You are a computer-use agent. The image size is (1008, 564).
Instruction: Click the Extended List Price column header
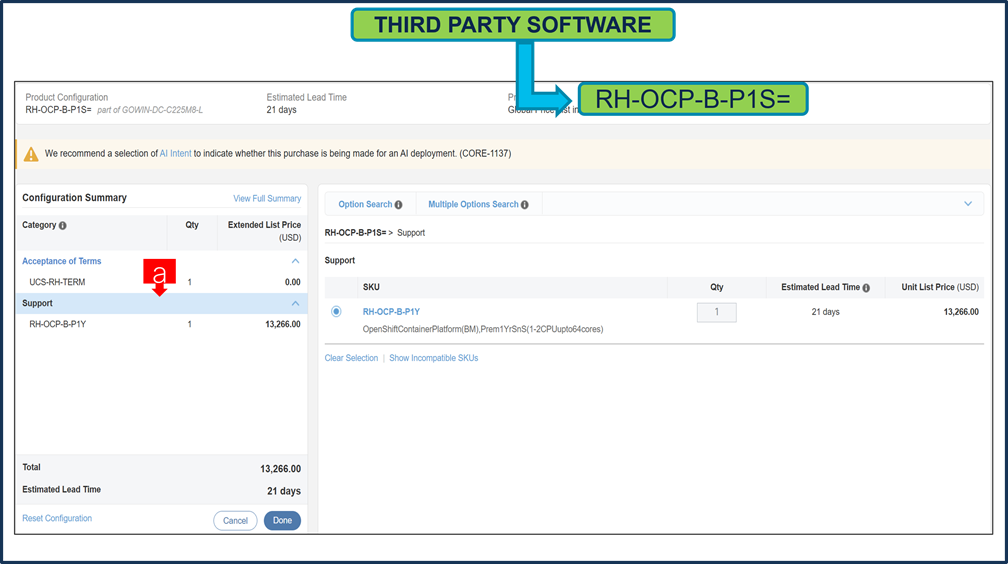tap(264, 232)
